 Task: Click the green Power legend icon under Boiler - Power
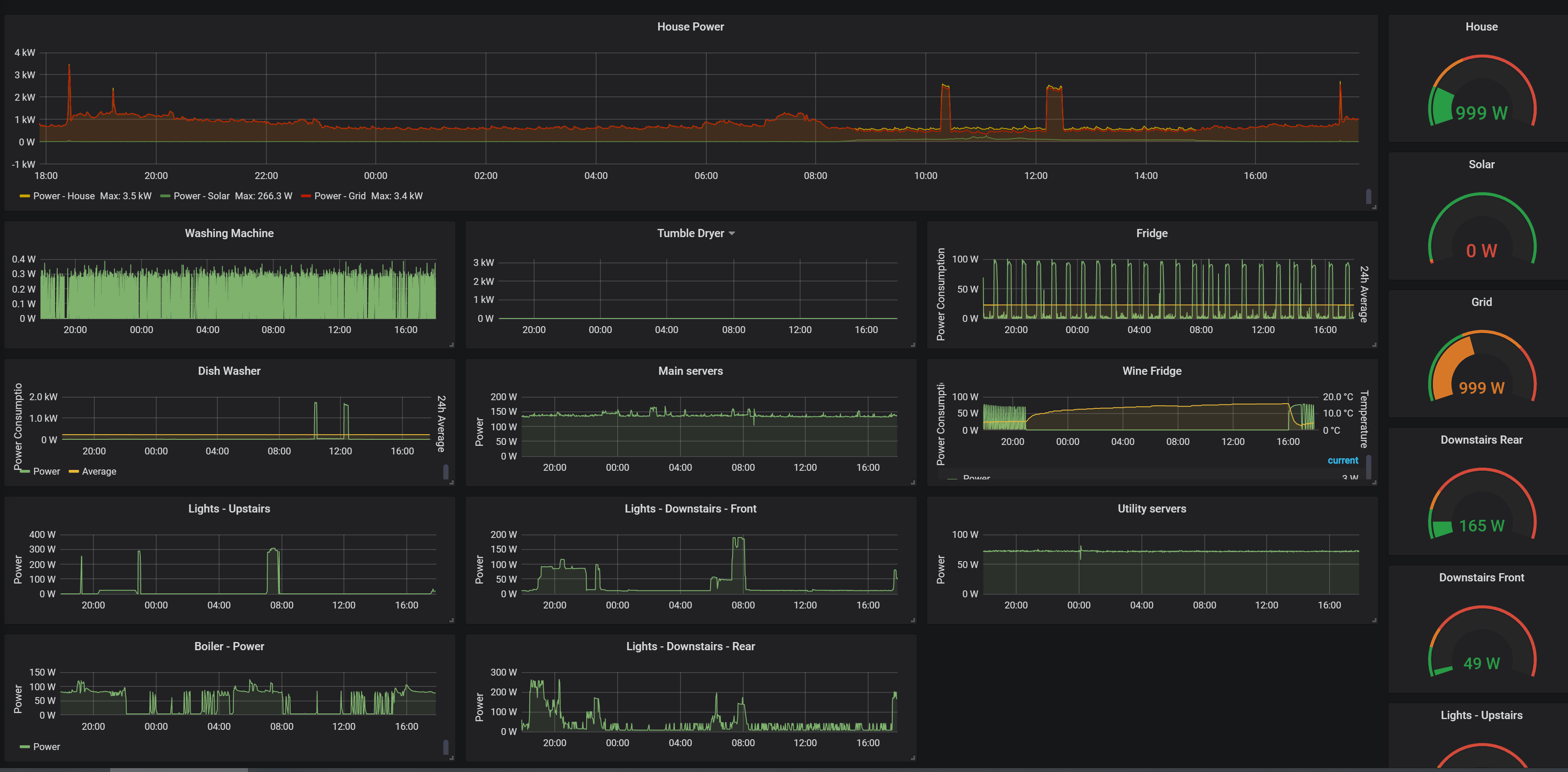(25, 747)
